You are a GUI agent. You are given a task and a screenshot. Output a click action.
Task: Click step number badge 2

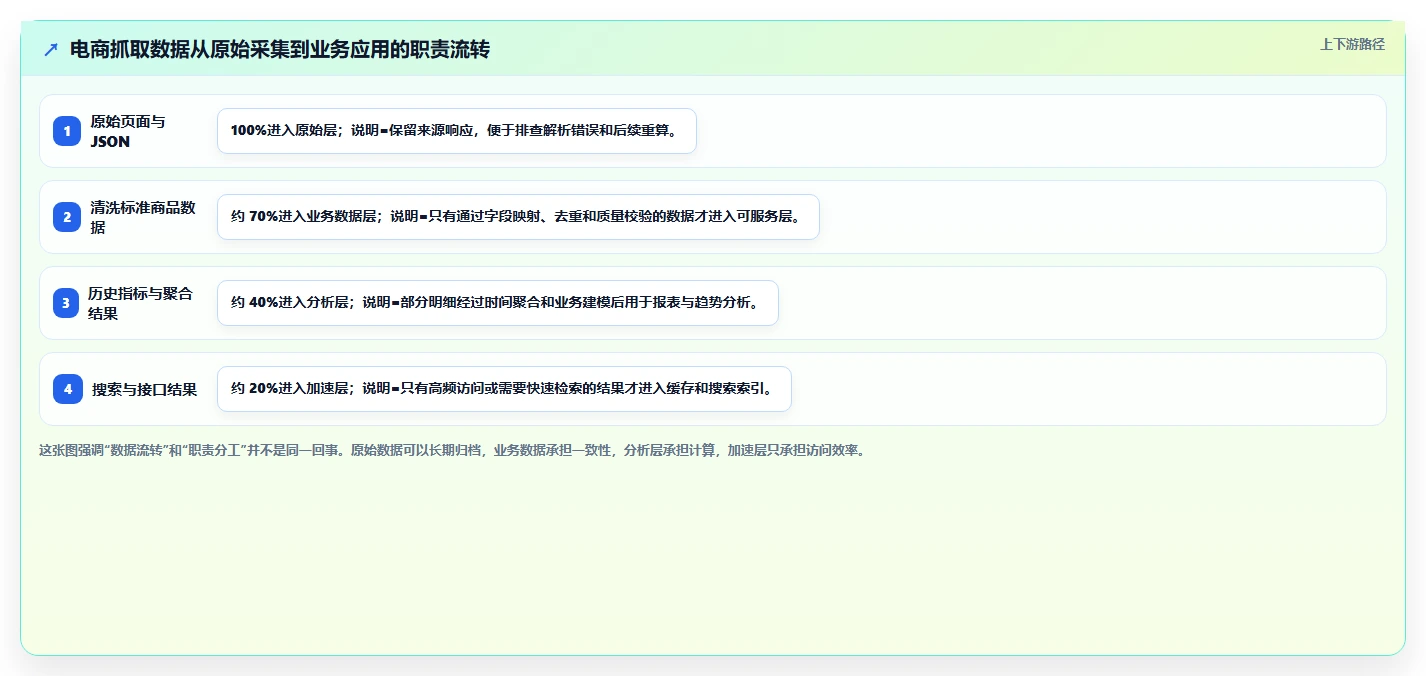(67, 217)
